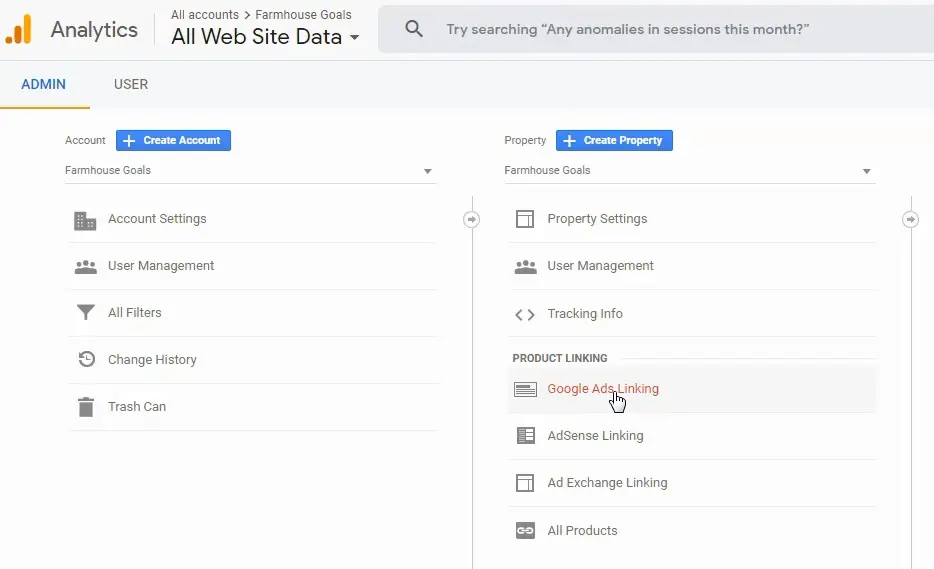Screen dimensions: 934x569
Task: Click the account User Management people icon
Action: [86, 267]
